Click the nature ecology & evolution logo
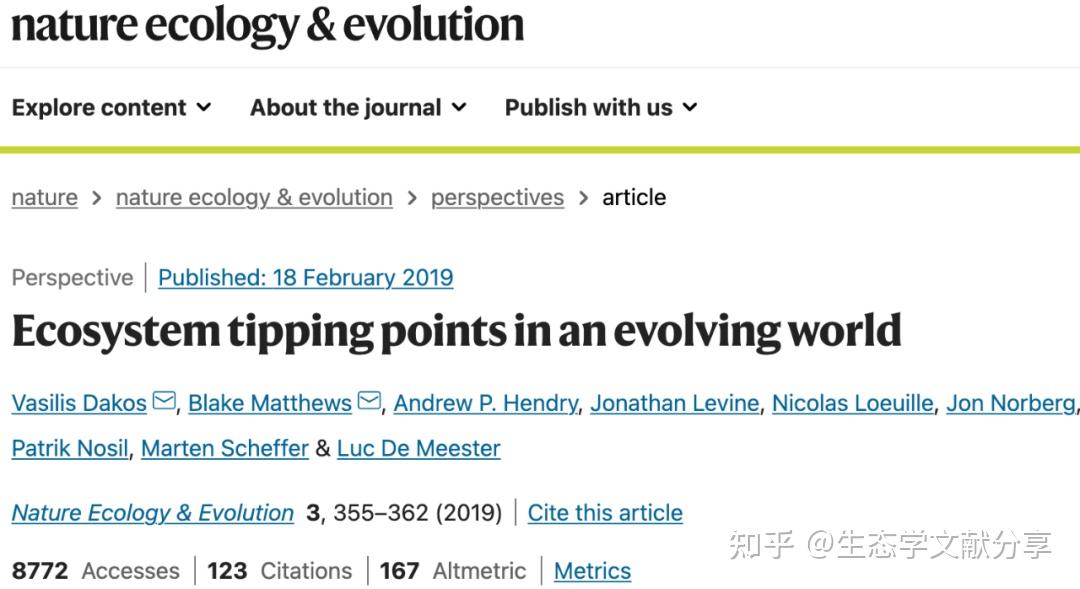1080x589 pixels. pos(267,24)
